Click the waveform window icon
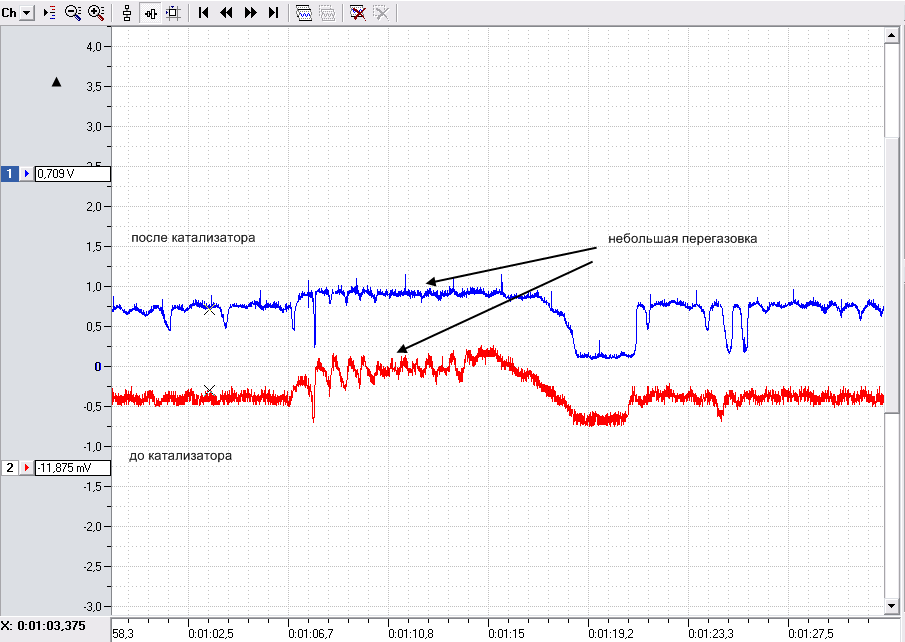 click(304, 13)
